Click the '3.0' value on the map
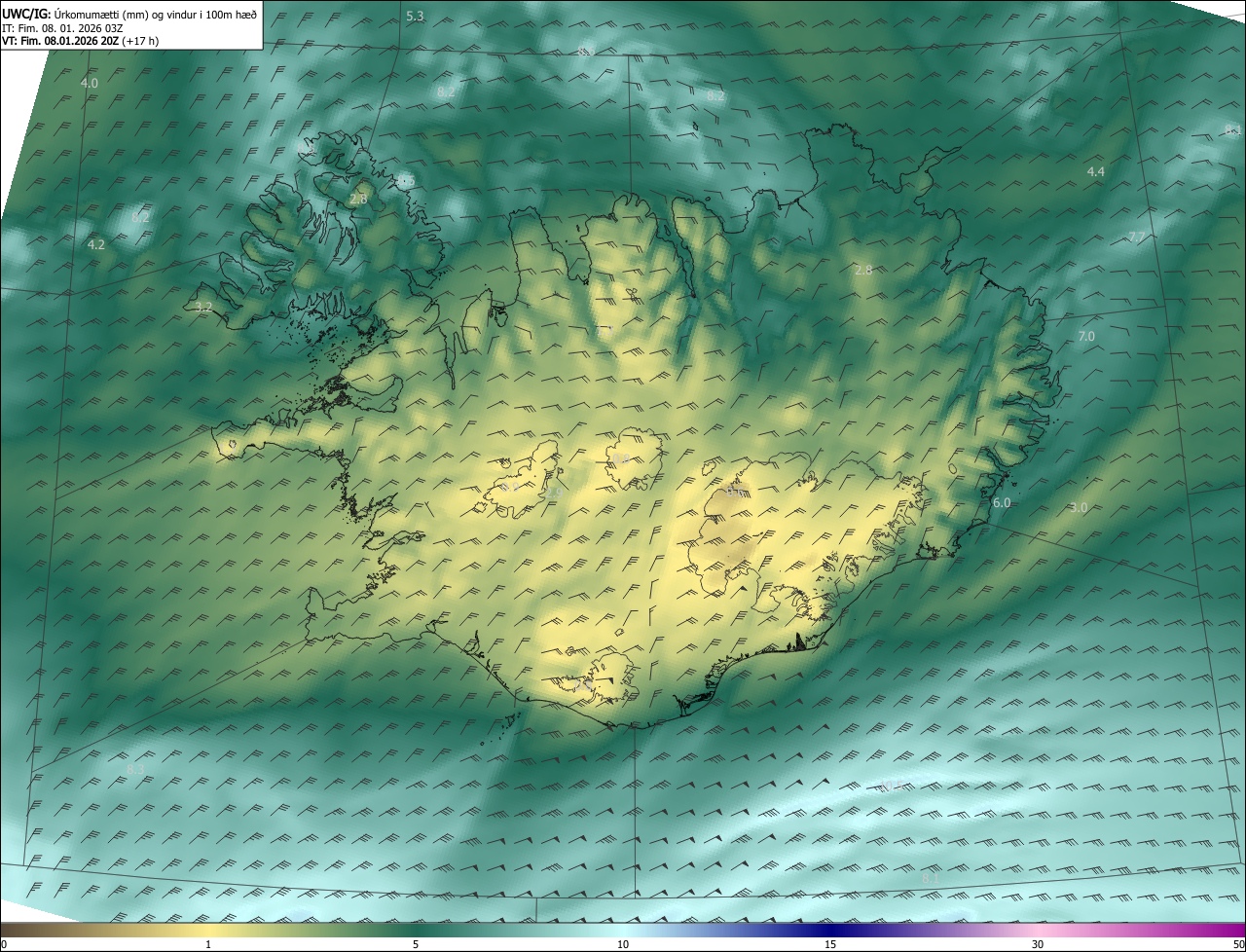 [1079, 507]
